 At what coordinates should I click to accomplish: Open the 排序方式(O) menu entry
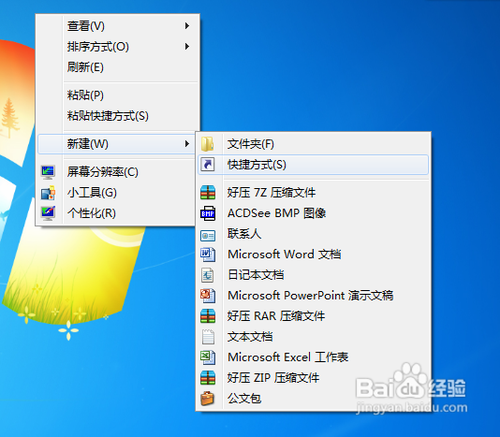point(117,47)
